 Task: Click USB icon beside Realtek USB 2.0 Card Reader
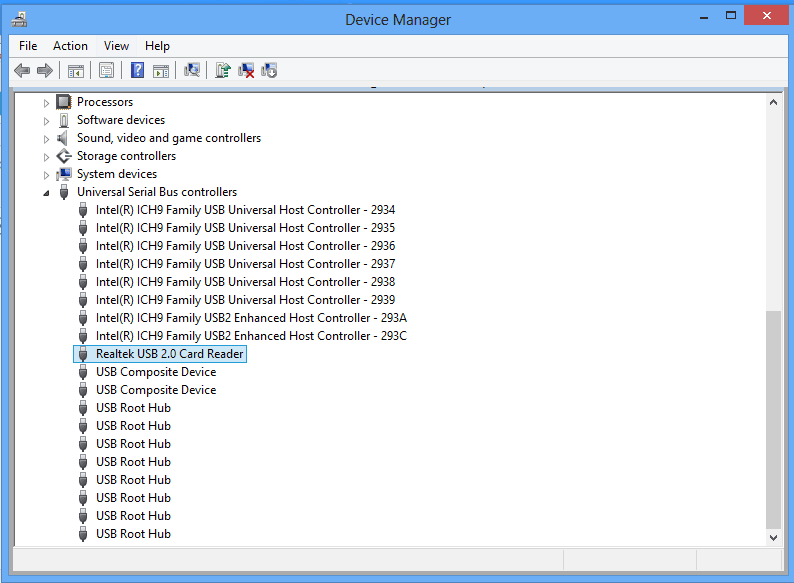(83, 354)
